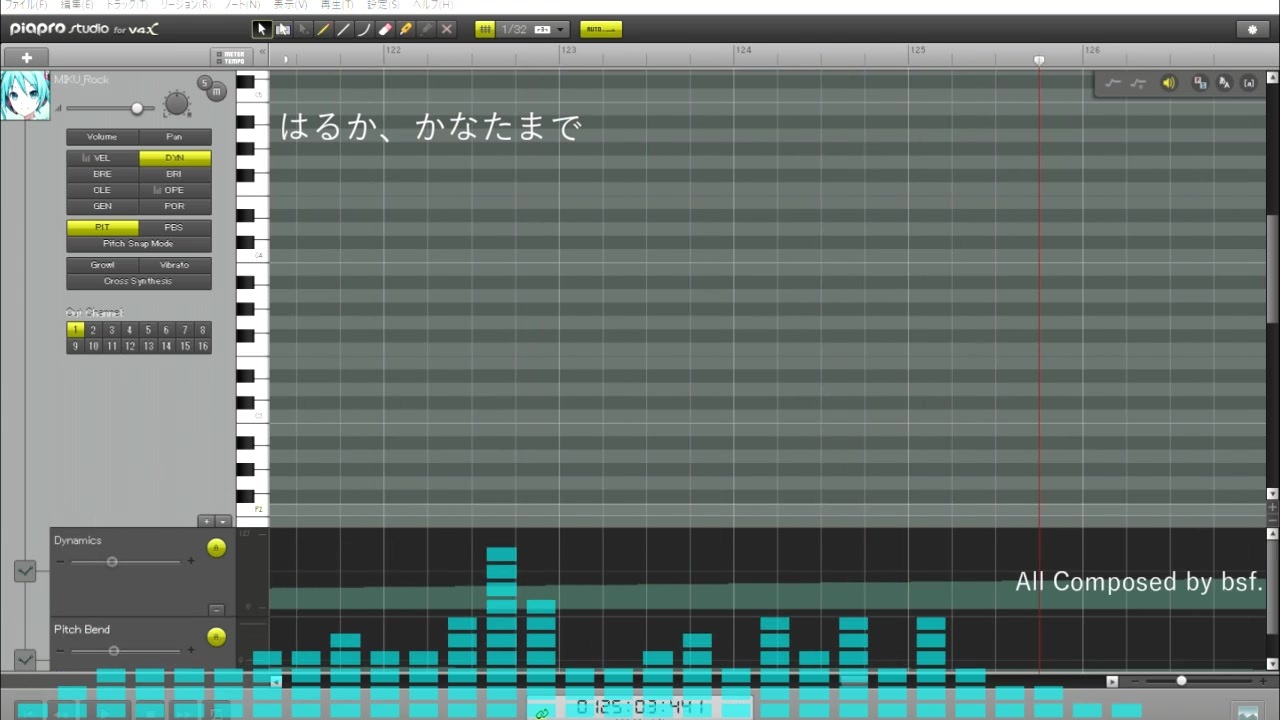The width and height of the screenshot is (1280, 720).
Task: Click the lyric language あA icon
Action: point(1224,83)
